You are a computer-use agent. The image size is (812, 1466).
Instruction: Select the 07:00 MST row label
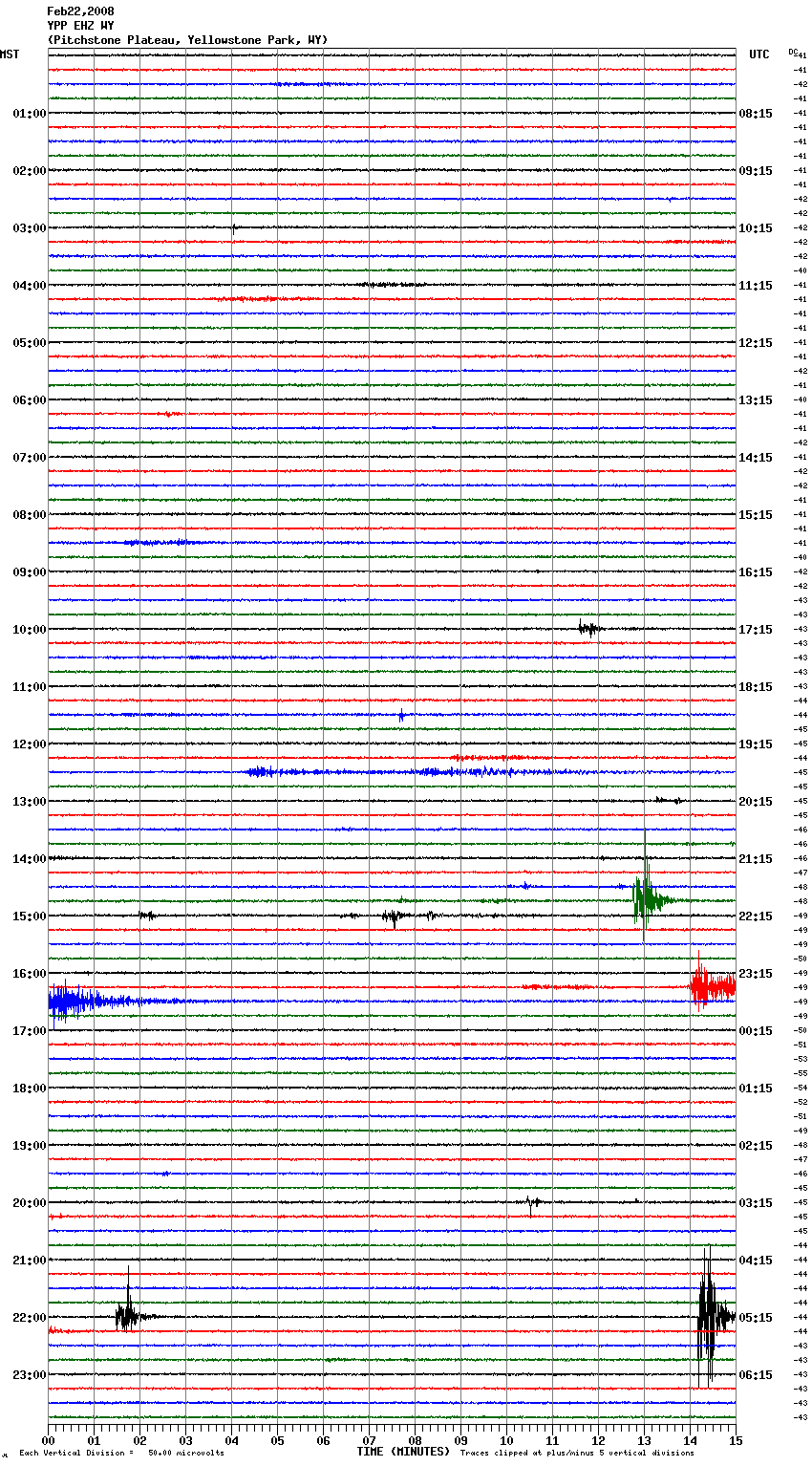tap(29, 458)
